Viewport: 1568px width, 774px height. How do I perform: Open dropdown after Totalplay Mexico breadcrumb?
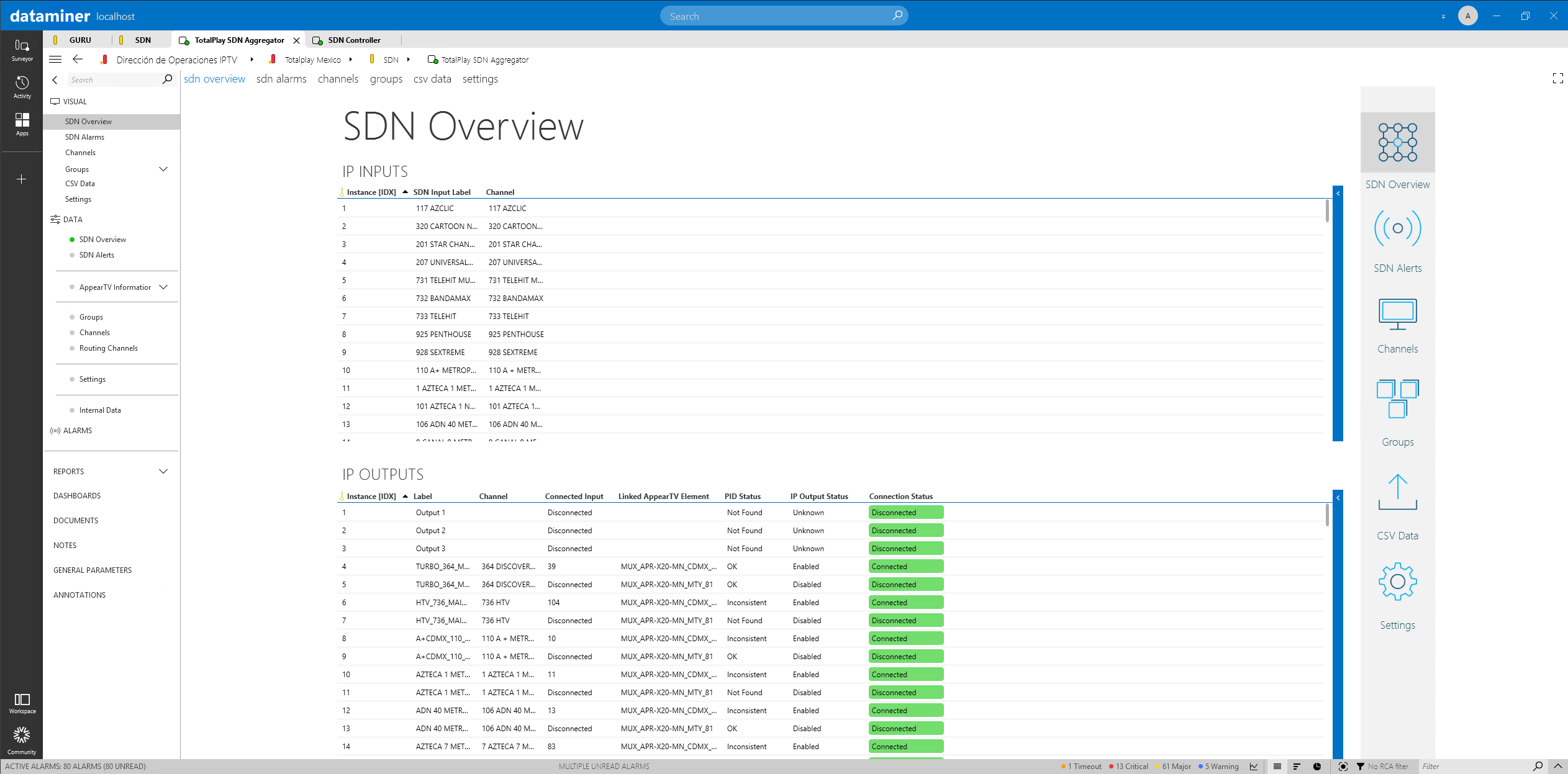coord(351,60)
